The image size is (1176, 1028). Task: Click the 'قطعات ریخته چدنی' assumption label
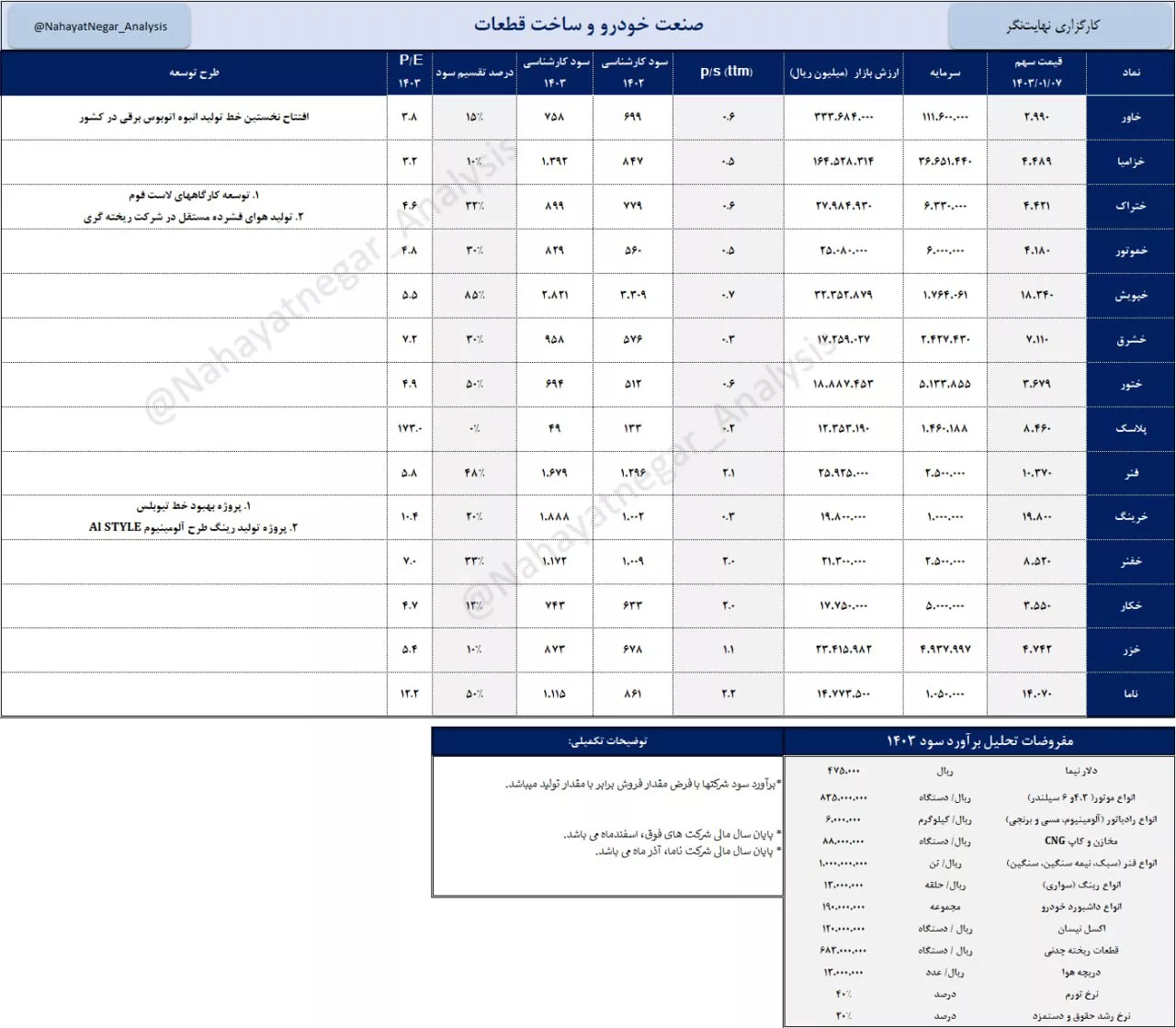point(1080,951)
